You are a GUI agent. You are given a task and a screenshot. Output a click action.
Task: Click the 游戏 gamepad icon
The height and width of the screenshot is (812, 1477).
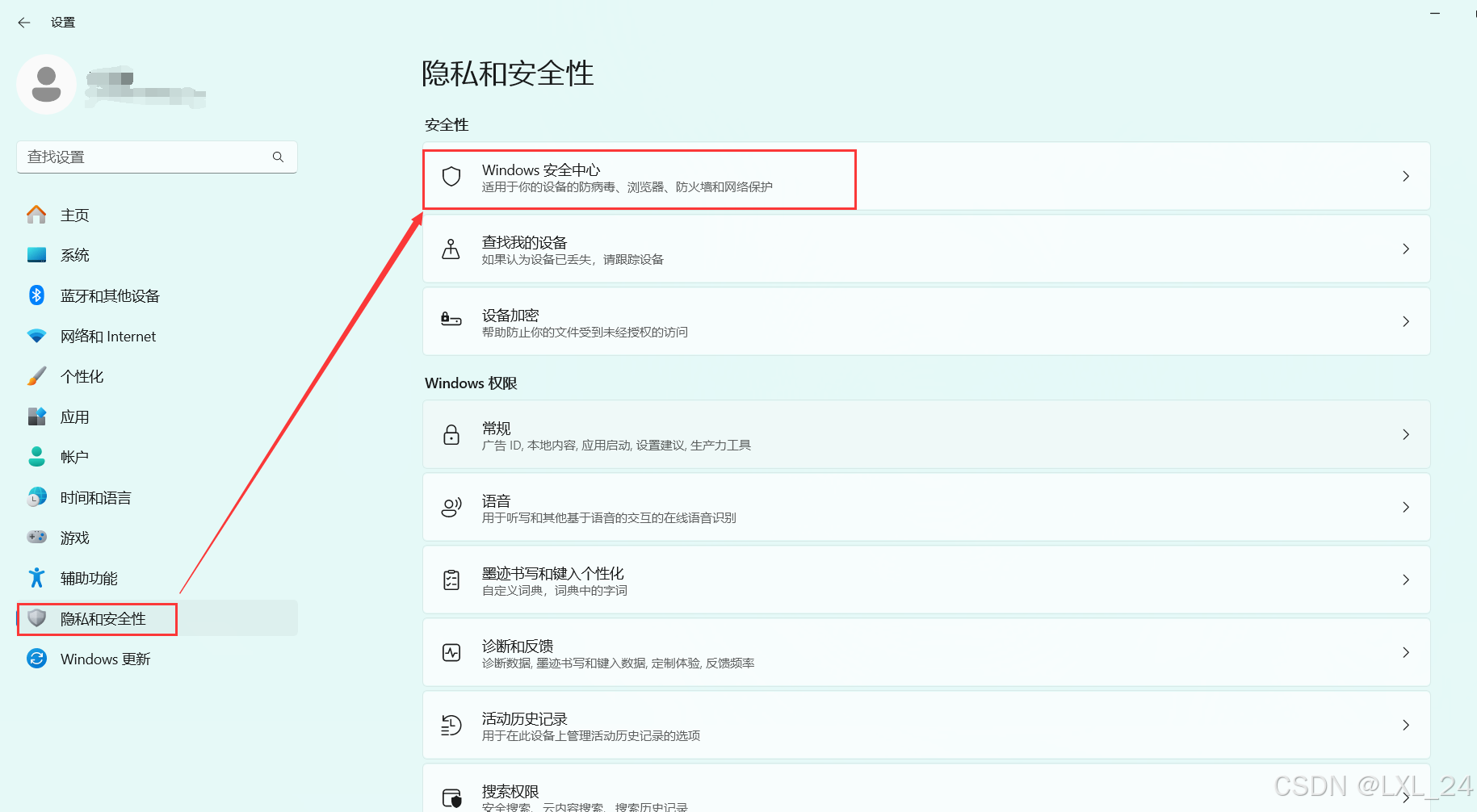pyautogui.click(x=36, y=538)
